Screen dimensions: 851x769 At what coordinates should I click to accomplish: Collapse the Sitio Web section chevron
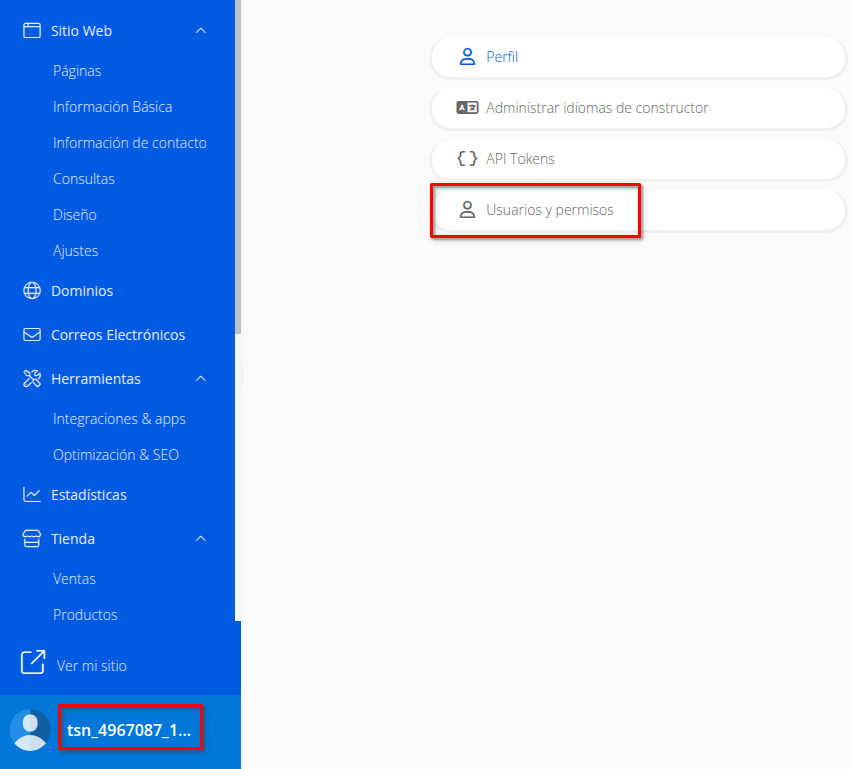pos(201,31)
